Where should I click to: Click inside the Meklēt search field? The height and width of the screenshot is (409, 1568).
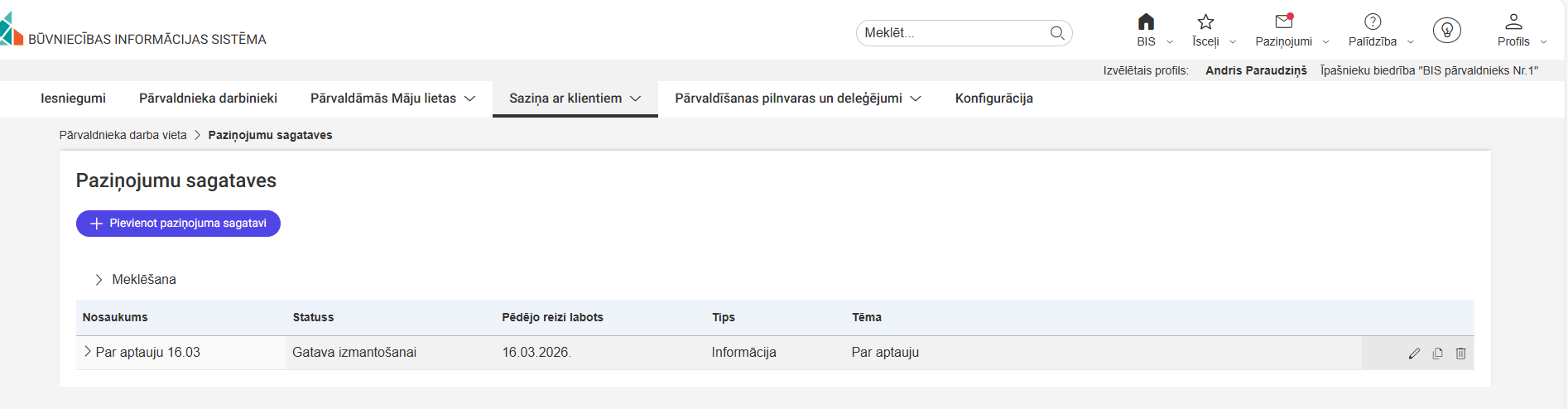pyautogui.click(x=952, y=33)
